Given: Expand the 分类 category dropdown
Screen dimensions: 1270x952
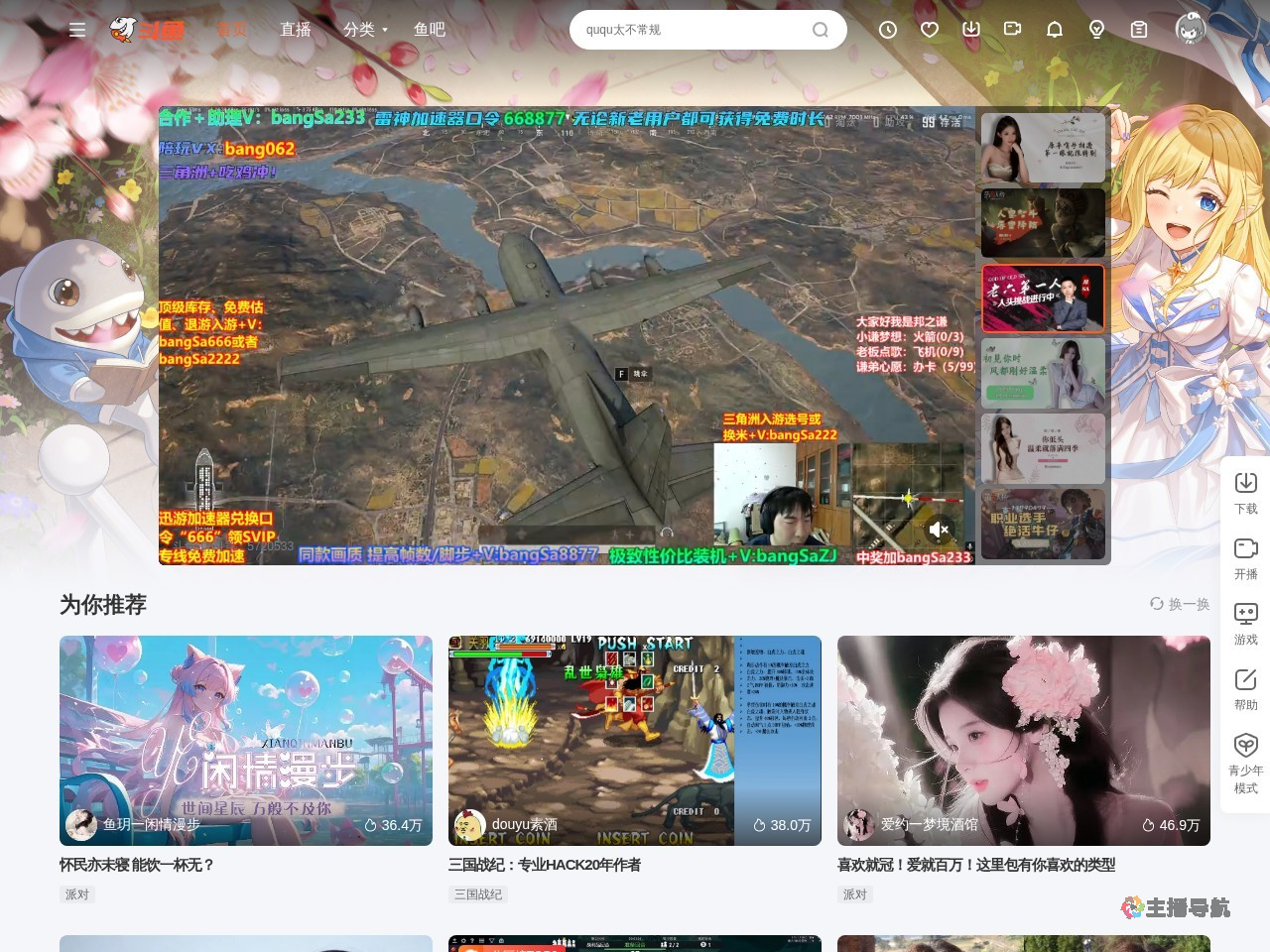Looking at the screenshot, I should [365, 30].
